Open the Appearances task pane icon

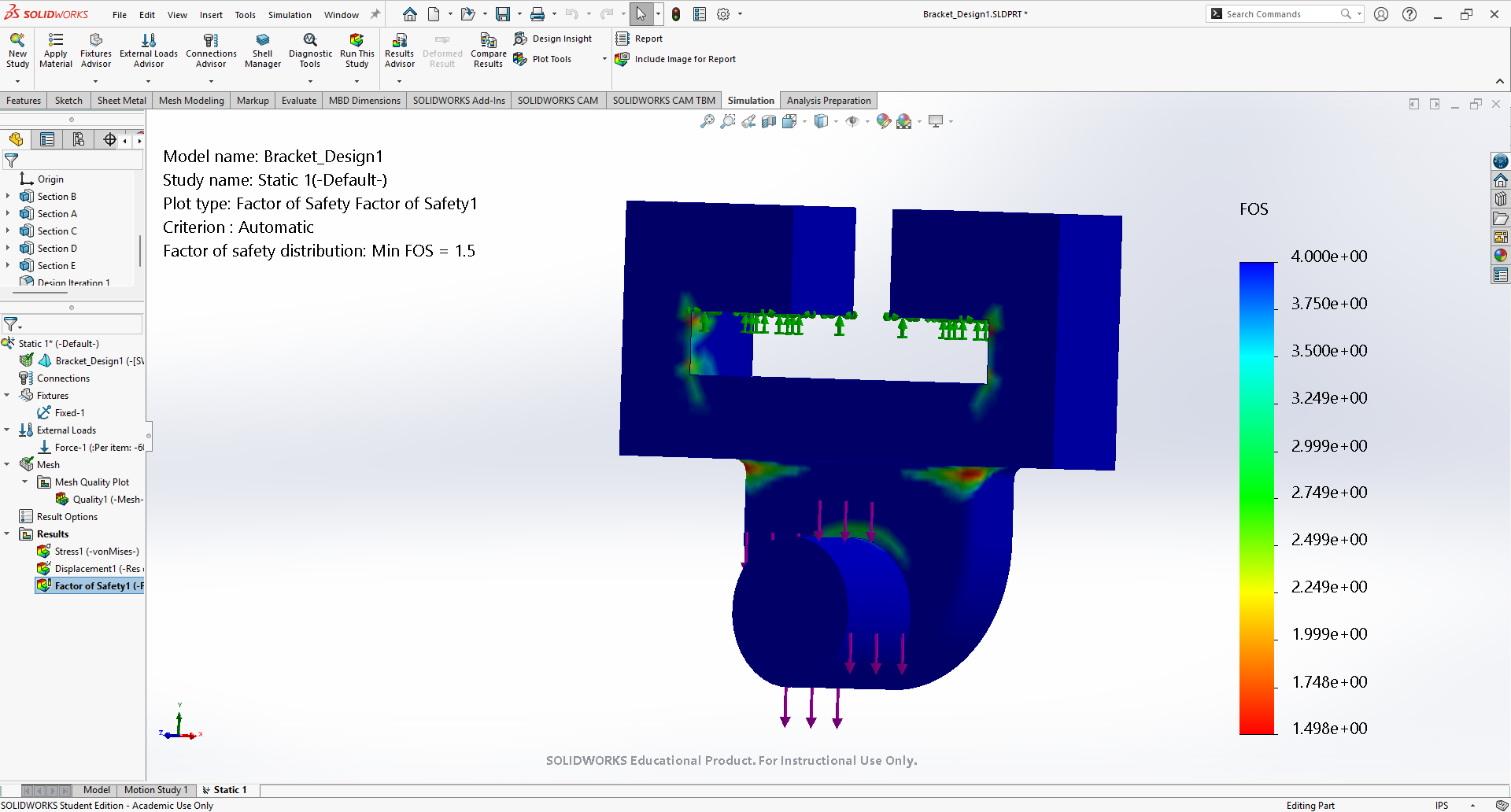tap(1501, 255)
